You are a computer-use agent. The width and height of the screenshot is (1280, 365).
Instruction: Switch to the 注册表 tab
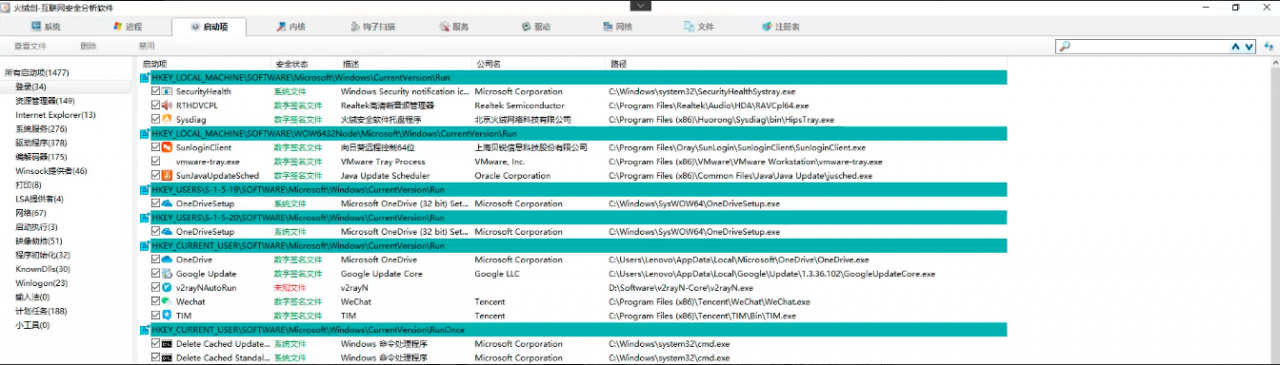[780, 27]
